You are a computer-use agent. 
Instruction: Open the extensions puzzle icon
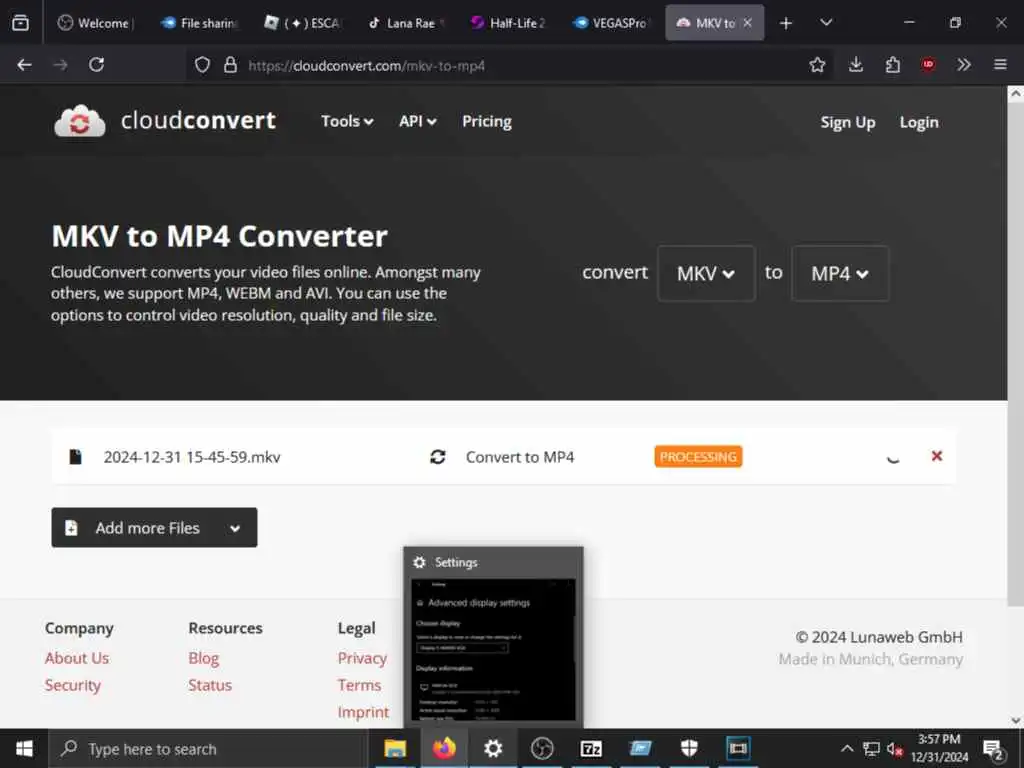point(893,65)
